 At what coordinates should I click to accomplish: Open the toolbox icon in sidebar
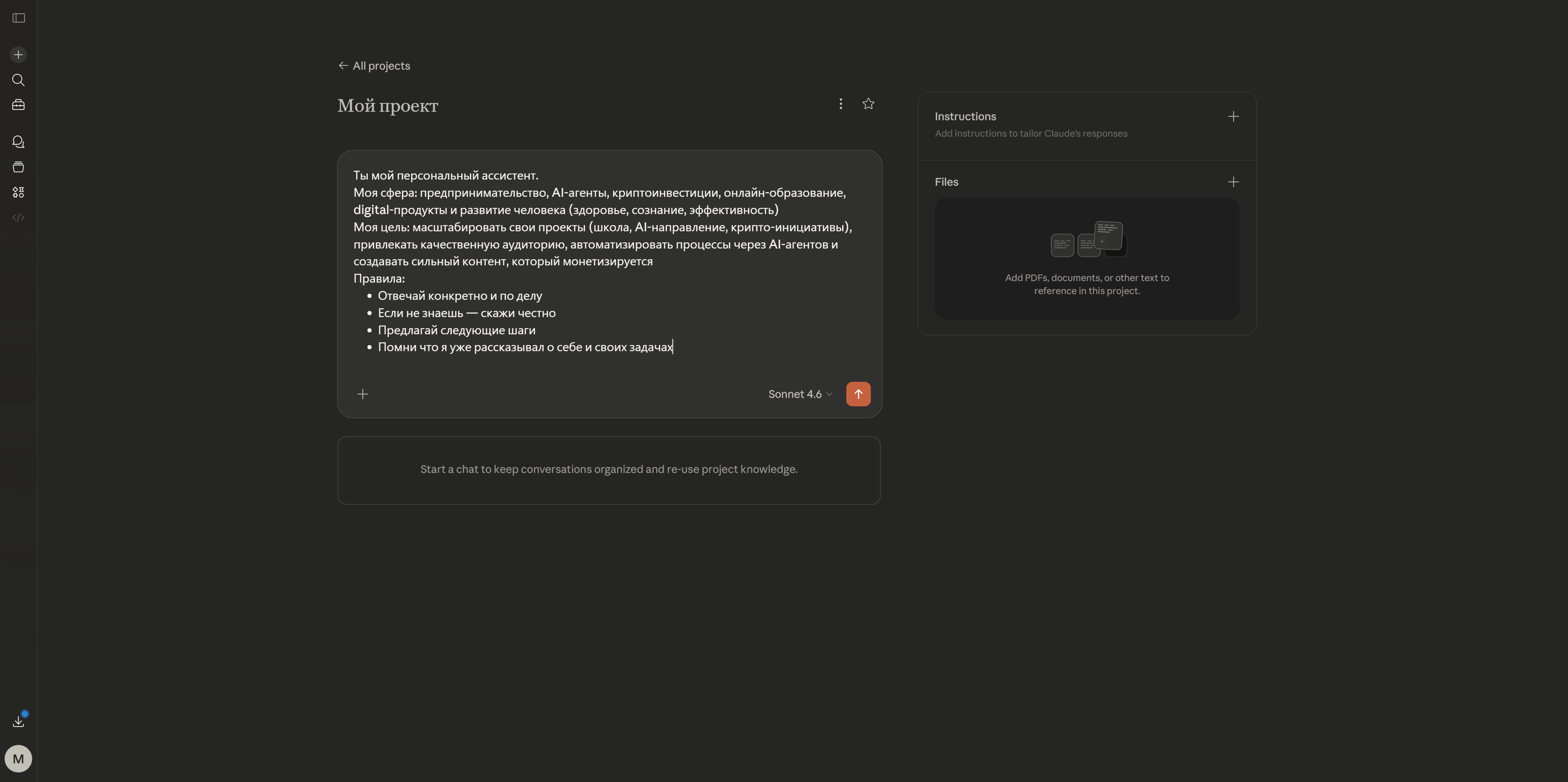[18, 105]
